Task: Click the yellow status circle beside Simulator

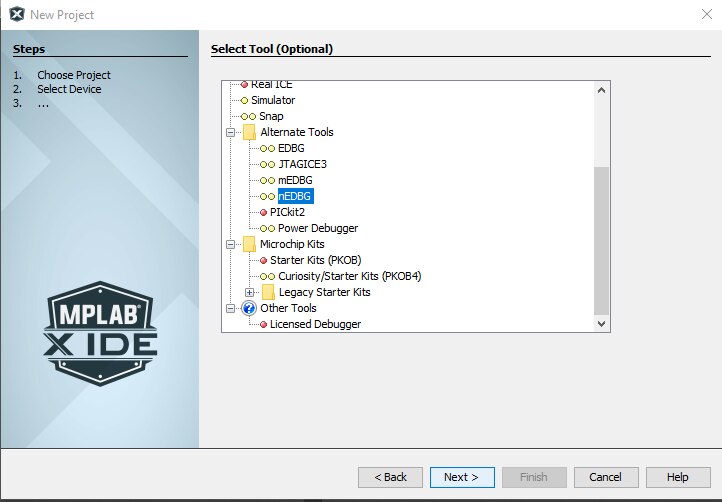Action: (245, 100)
